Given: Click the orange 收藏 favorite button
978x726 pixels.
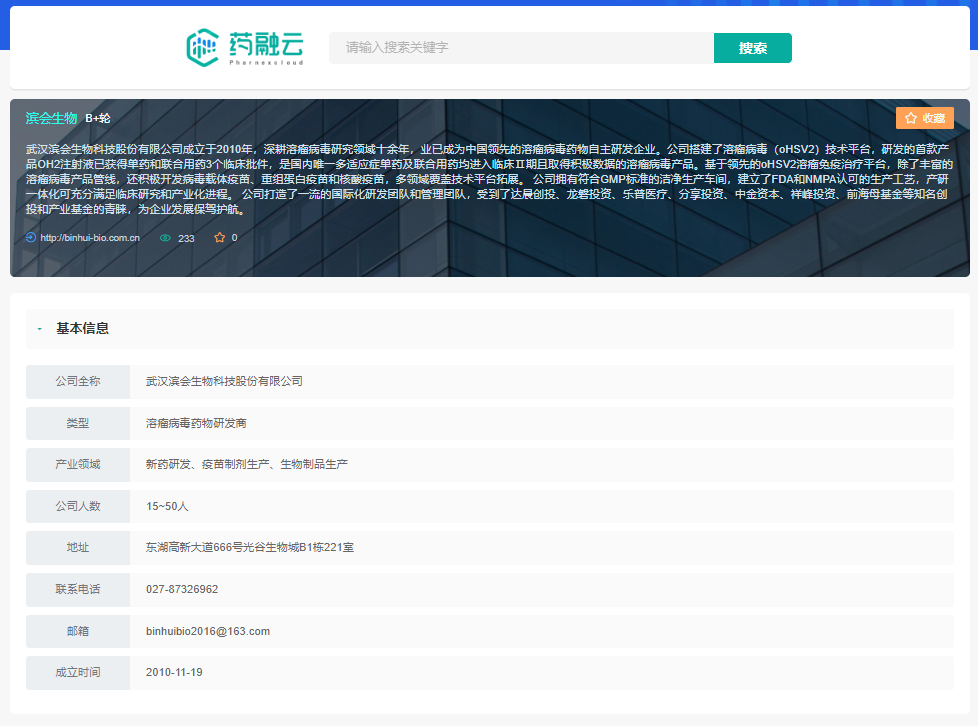Looking at the screenshot, I should point(924,118).
